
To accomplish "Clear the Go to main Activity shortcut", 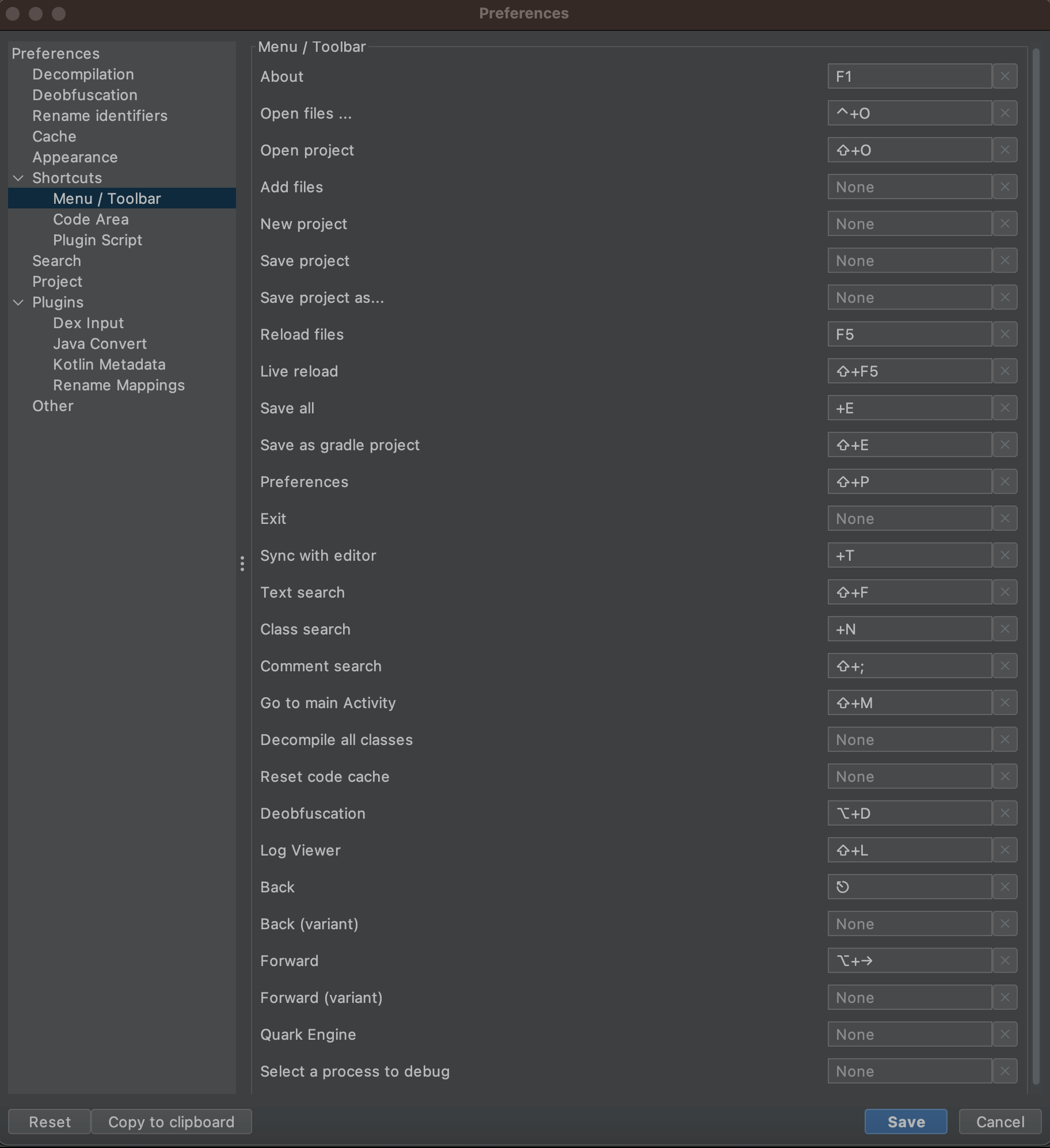I will pos(1005,702).
